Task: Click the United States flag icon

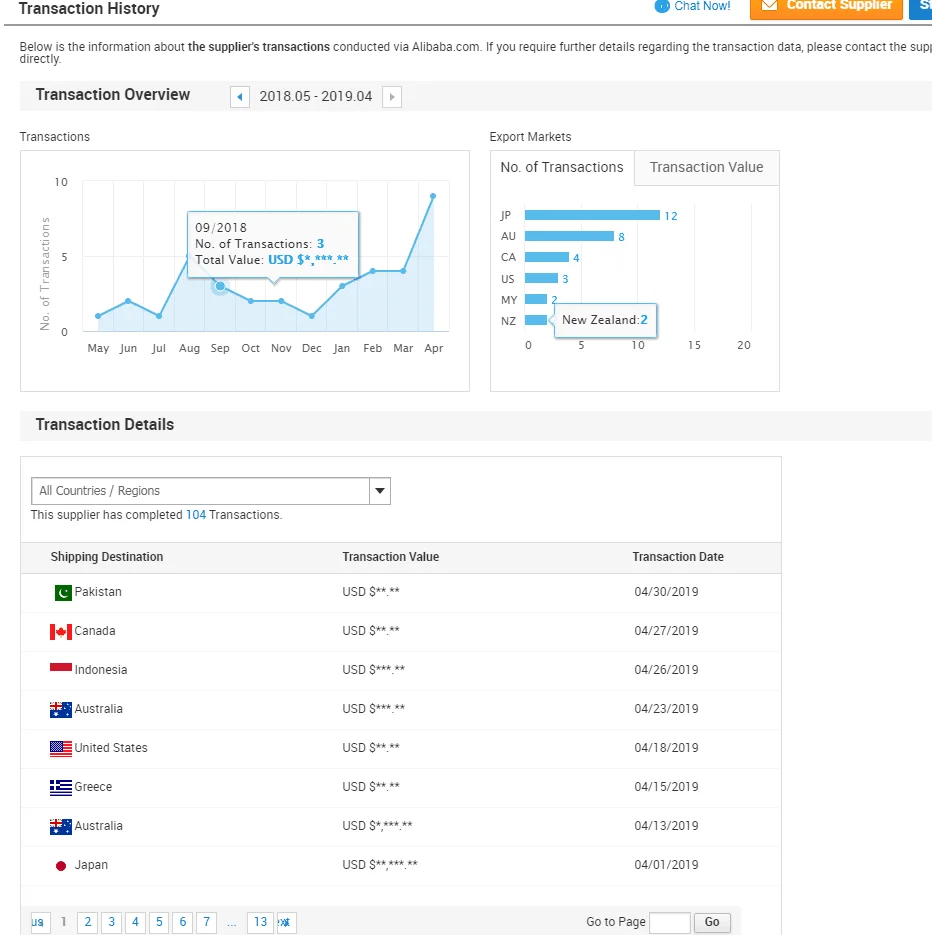Action: coord(61,749)
